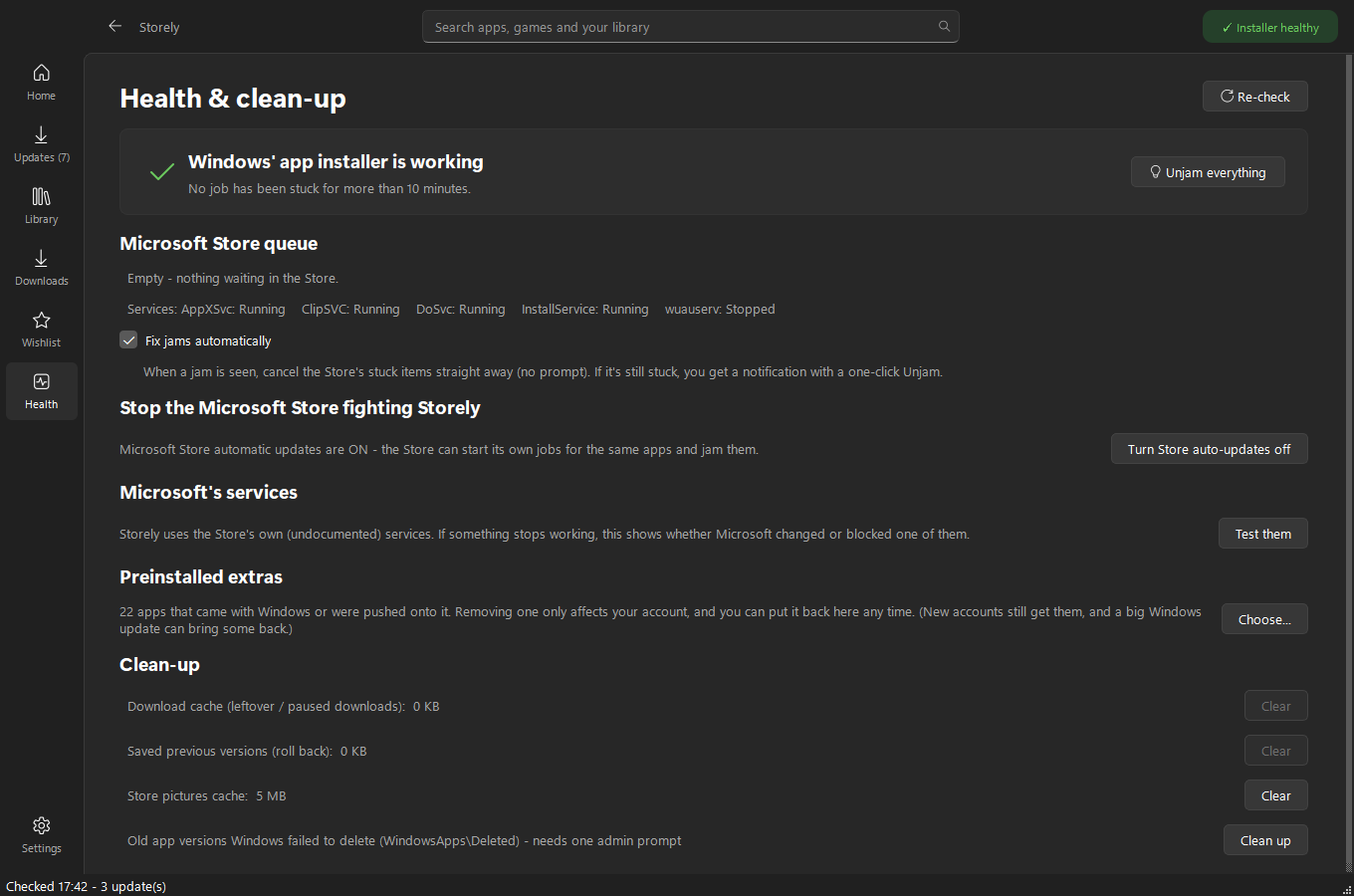Click the 'Checked 17:42 - 3 update(s)' status text

point(86,886)
